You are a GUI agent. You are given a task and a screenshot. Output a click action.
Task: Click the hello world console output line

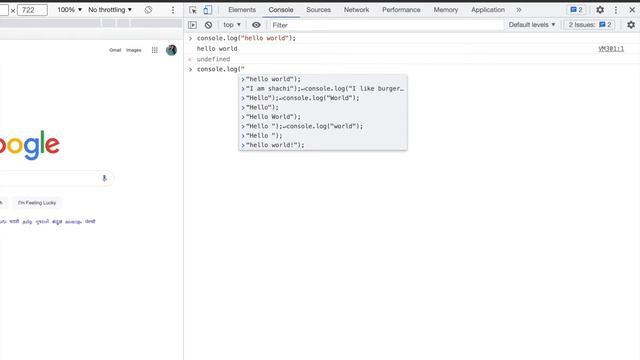(217, 49)
